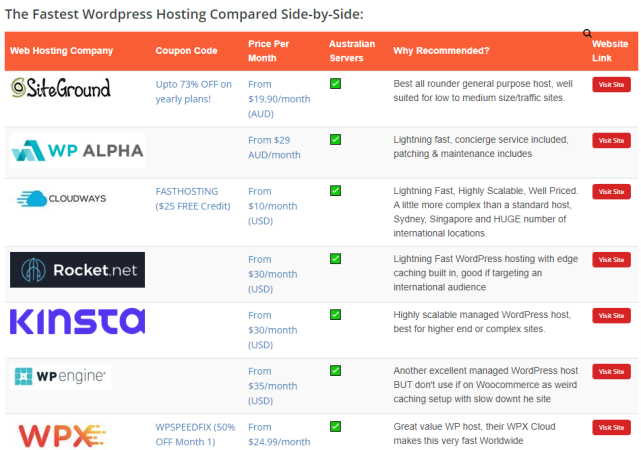Image resolution: width=641 pixels, height=450 pixels.
Task: Click Rocket.net Australian servers checkmark
Action: coord(335,258)
